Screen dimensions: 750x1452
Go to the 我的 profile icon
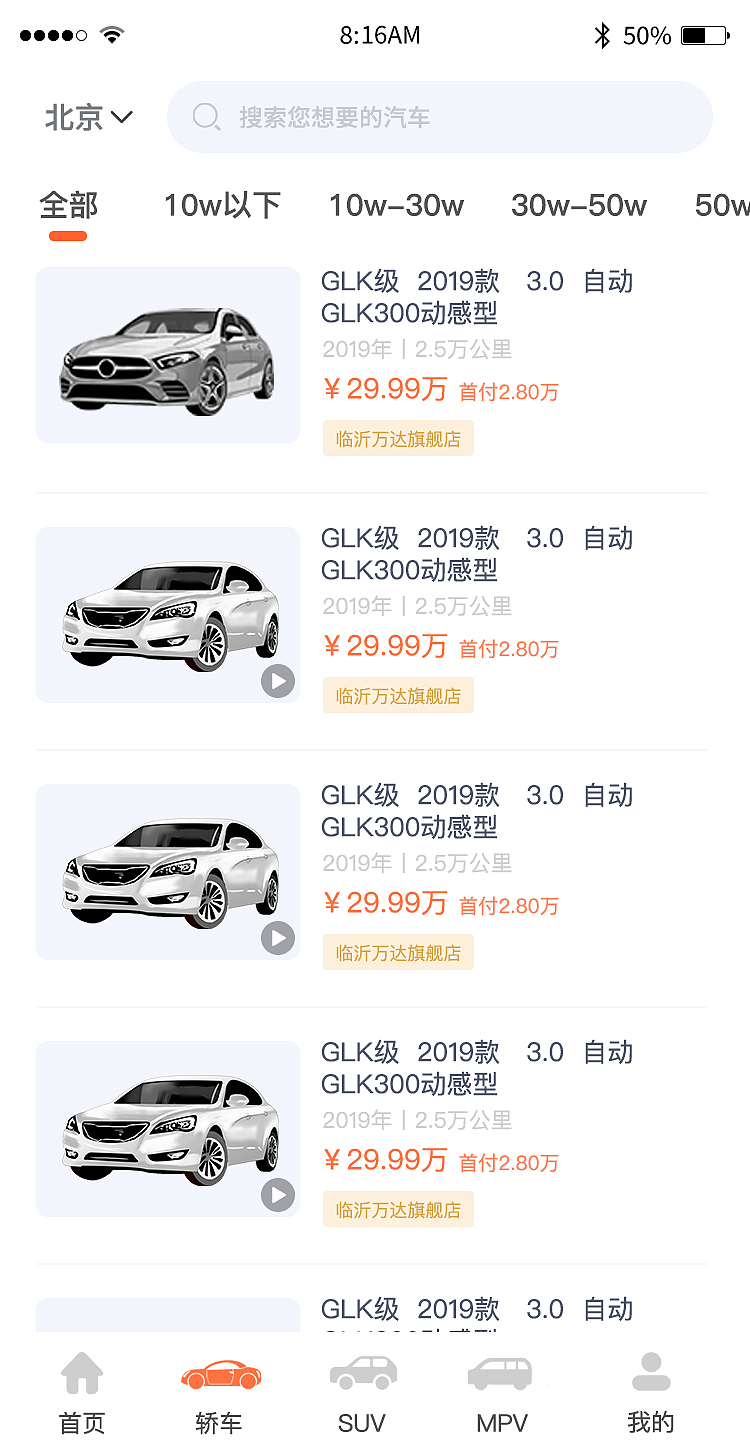[x=651, y=1373]
